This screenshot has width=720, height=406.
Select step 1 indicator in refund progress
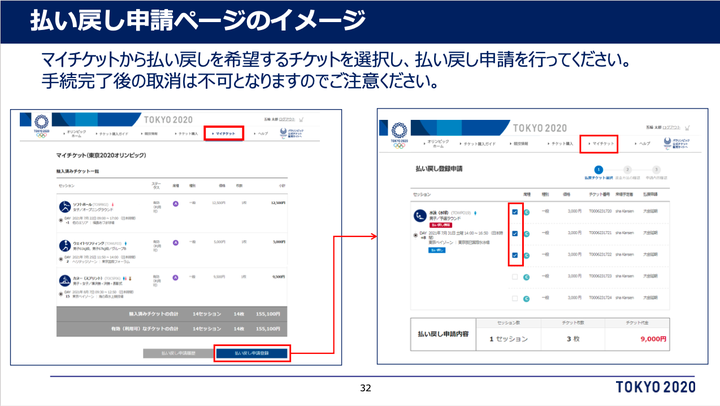[598, 170]
